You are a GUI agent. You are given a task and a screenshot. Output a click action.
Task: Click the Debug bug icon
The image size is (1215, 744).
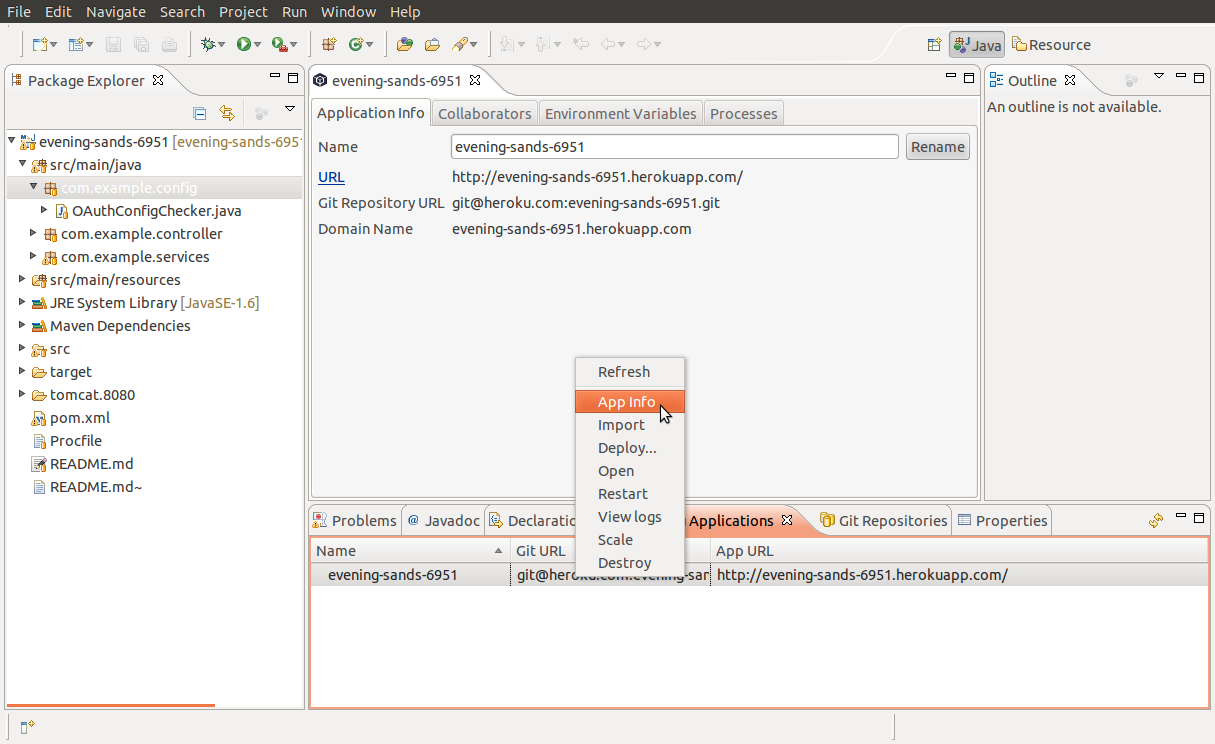(x=208, y=44)
